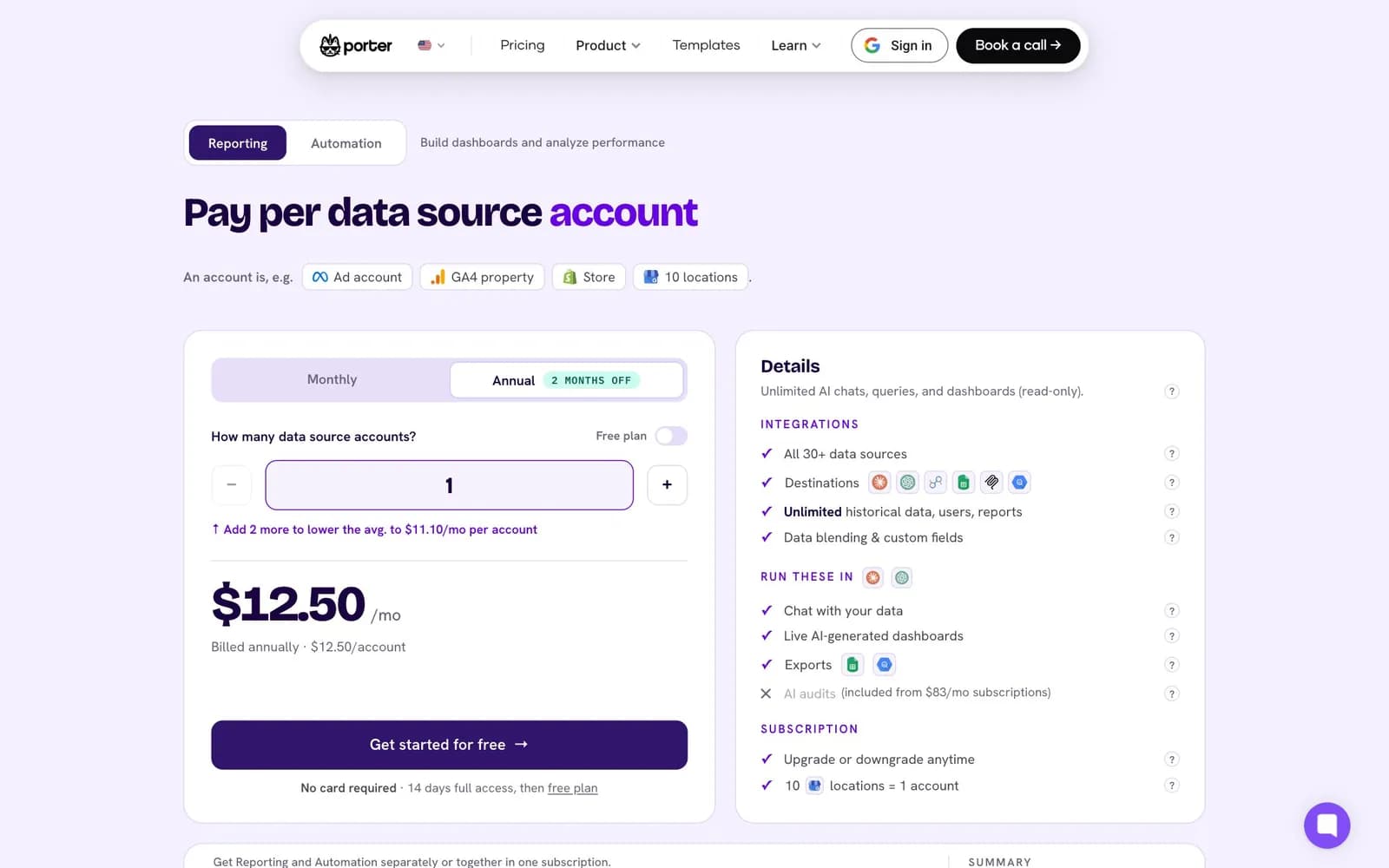Click the Claude icon in Destinations
The height and width of the screenshot is (868, 1389).
point(879,483)
